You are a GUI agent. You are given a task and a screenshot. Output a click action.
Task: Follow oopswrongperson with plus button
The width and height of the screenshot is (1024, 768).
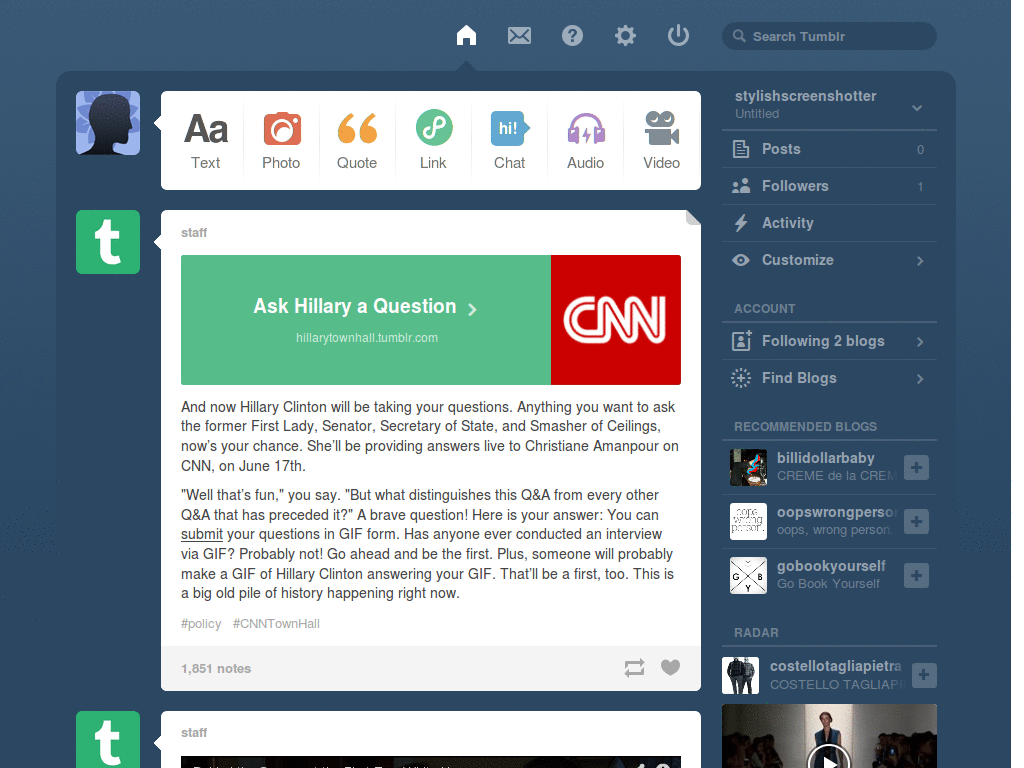pos(916,521)
